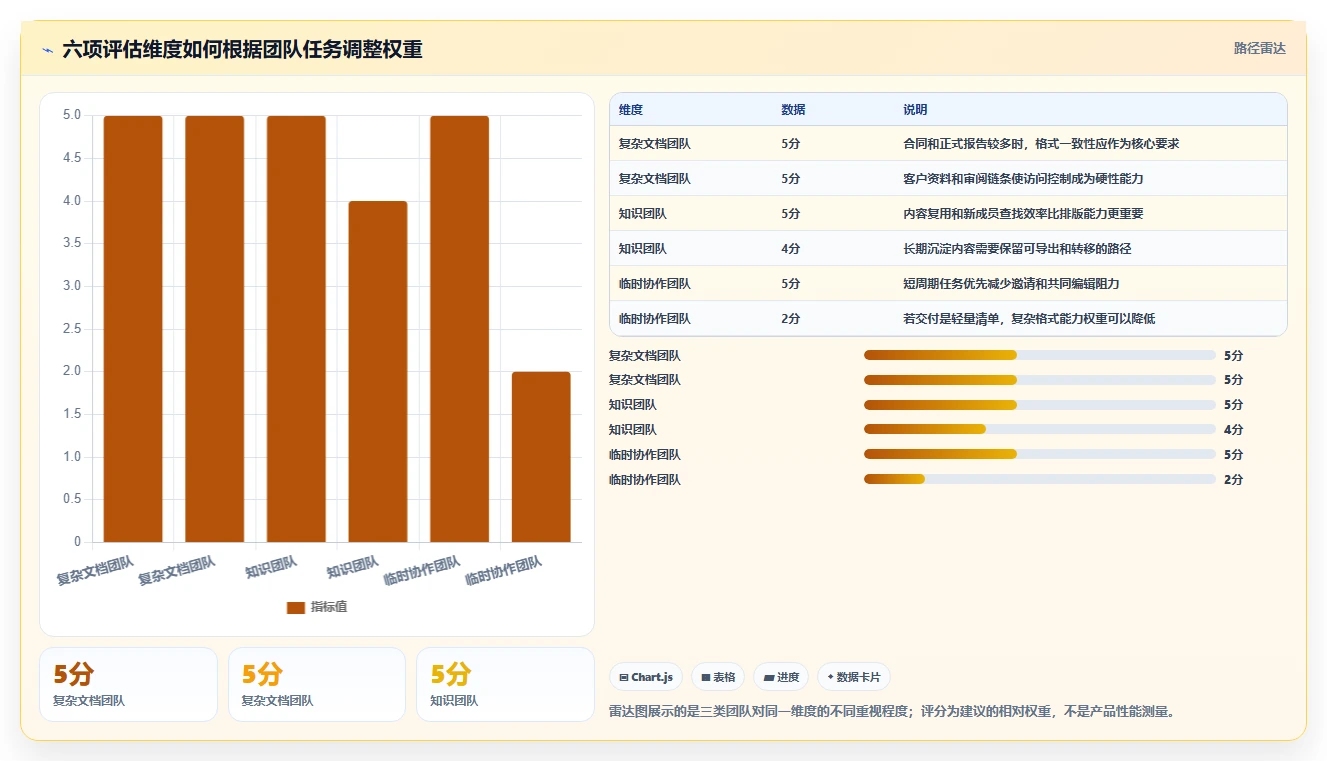Click the 5分 progress bar for 临时协作团队
1327x761 pixels.
1040,454
